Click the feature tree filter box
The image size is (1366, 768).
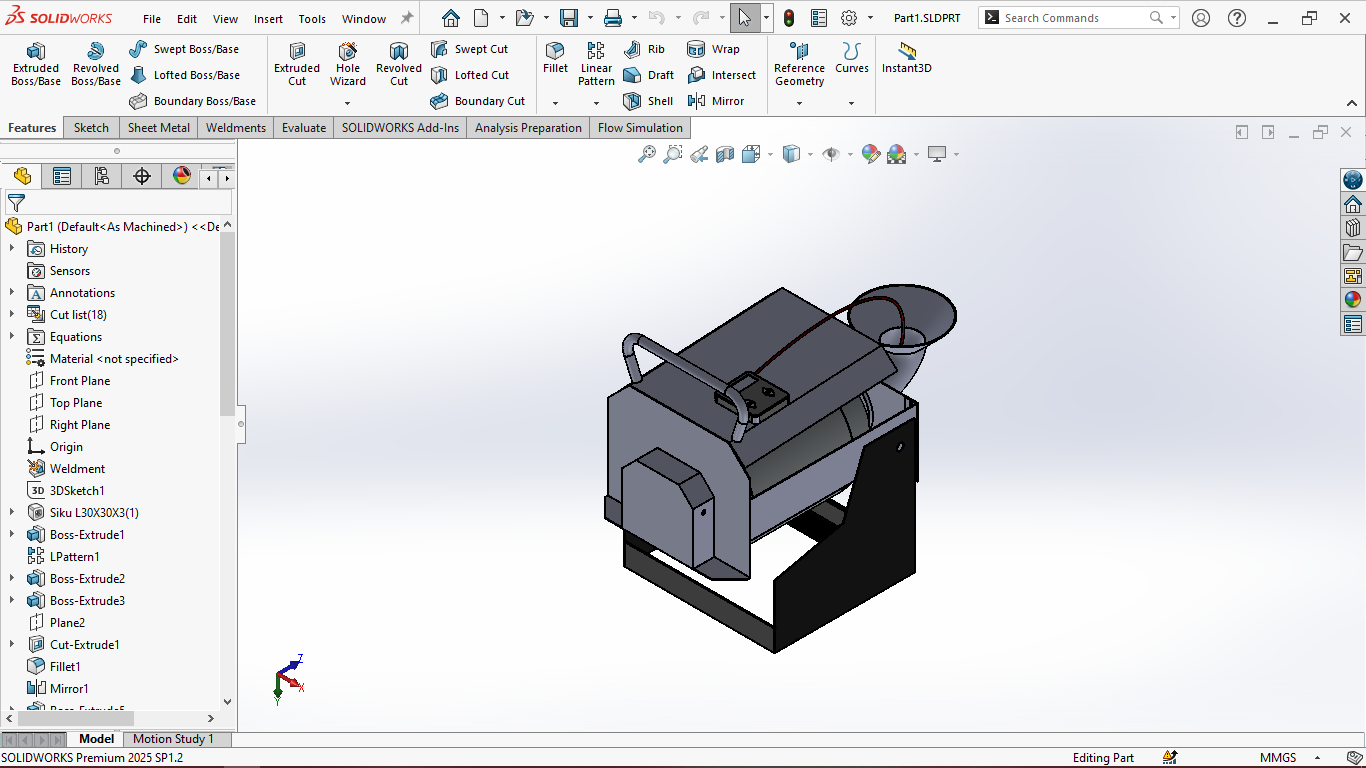pos(118,203)
